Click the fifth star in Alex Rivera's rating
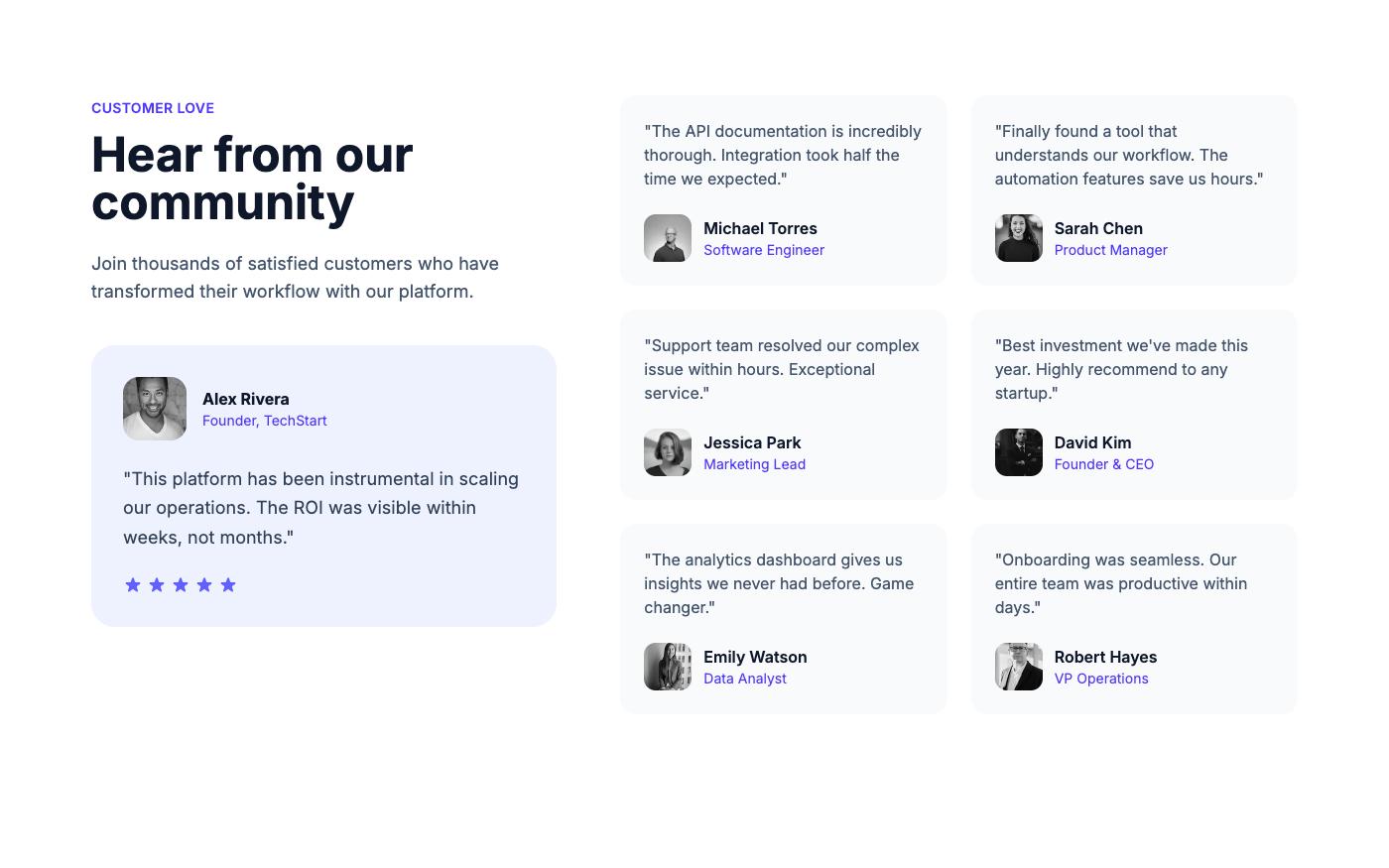The width and height of the screenshot is (1389, 868). click(228, 584)
